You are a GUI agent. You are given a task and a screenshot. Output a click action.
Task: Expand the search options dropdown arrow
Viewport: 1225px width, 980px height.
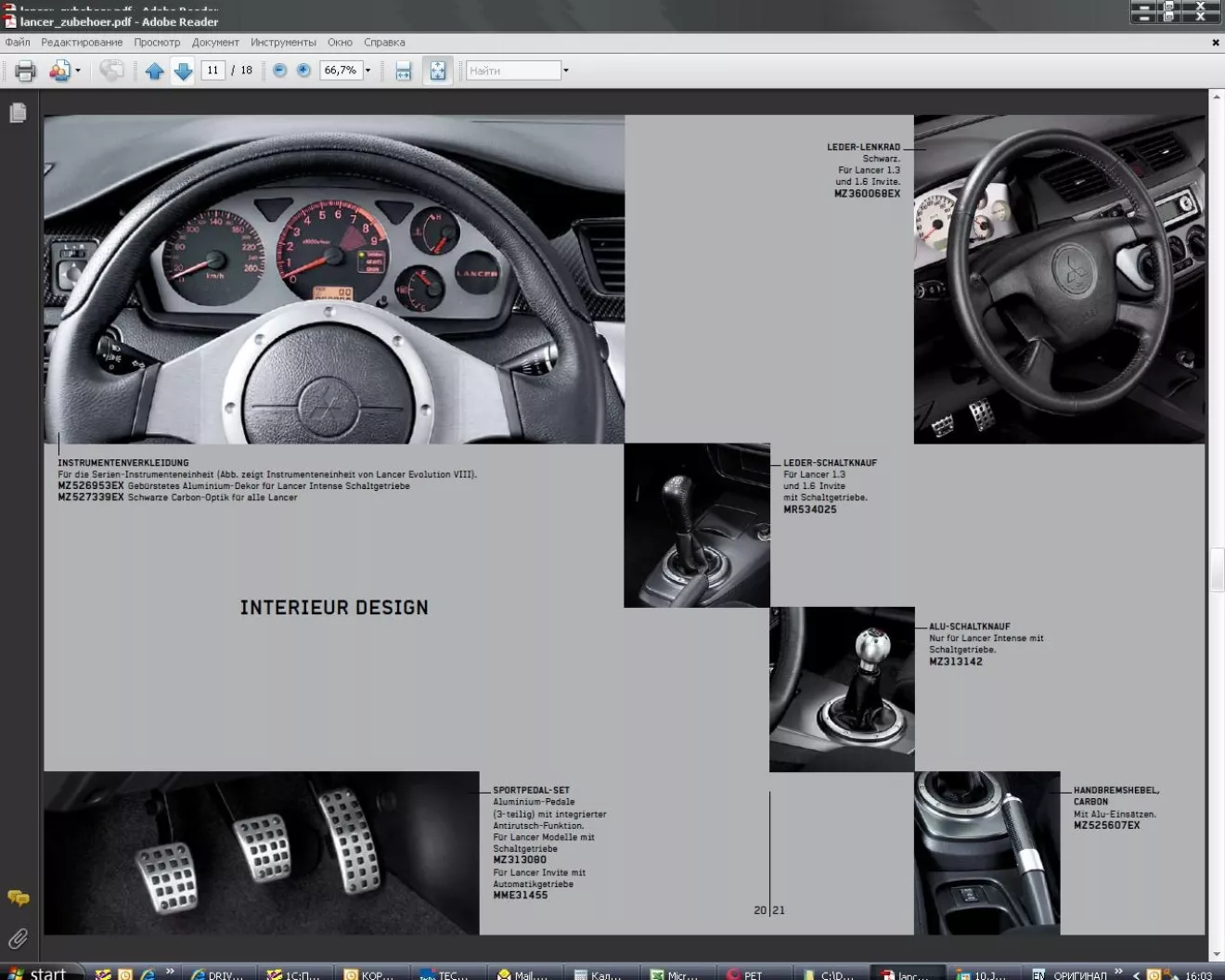coord(566,71)
